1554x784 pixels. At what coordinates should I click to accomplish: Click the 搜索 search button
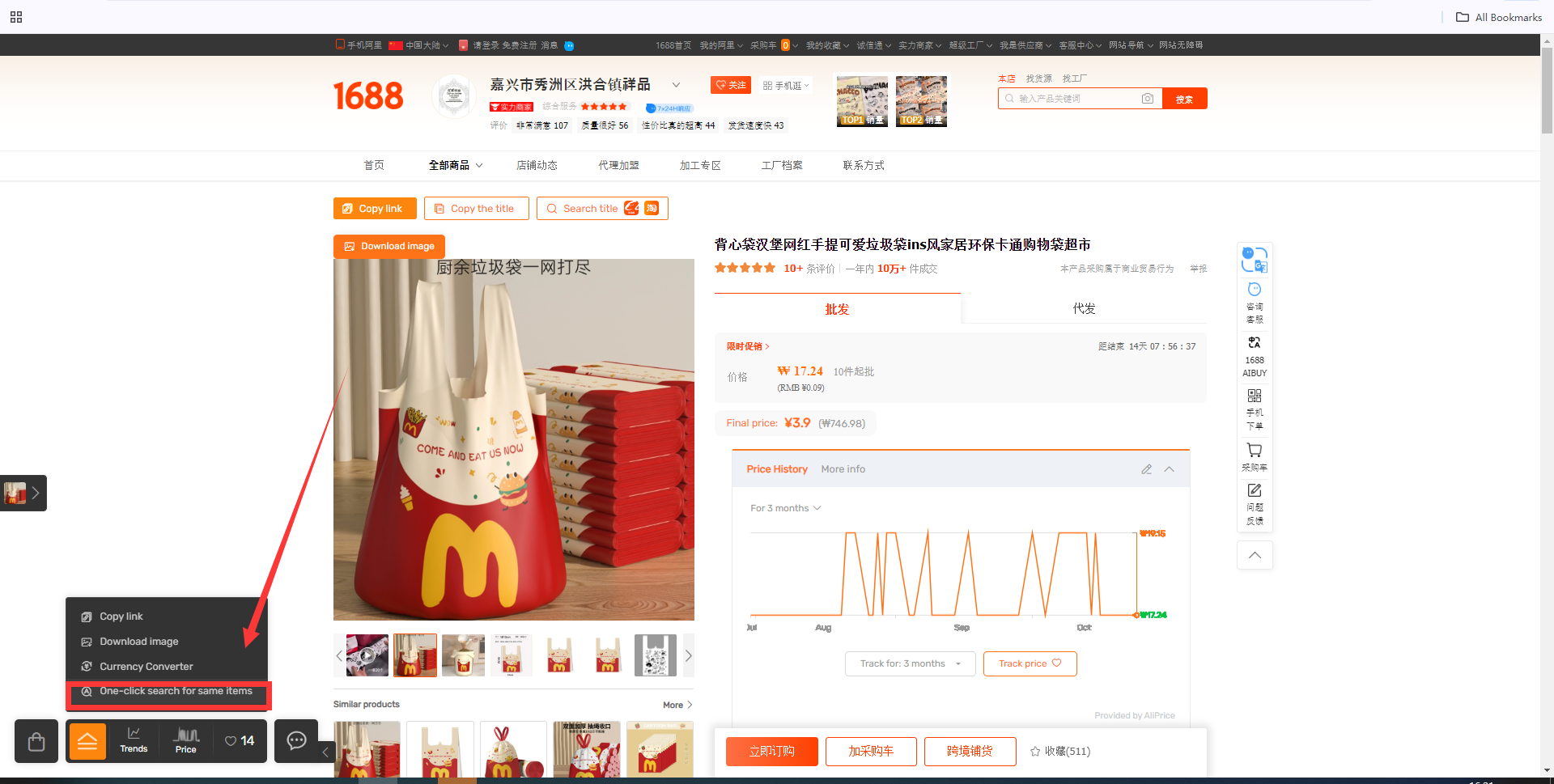(x=1184, y=99)
